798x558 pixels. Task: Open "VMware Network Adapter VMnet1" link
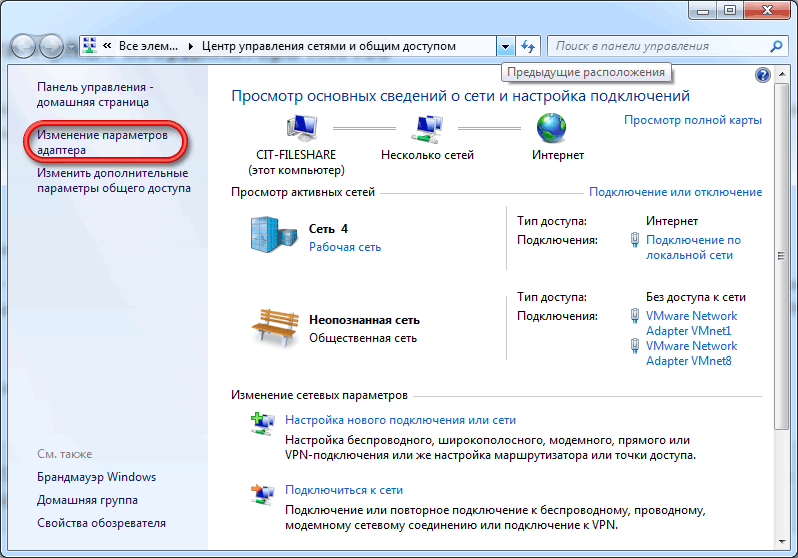point(691,323)
